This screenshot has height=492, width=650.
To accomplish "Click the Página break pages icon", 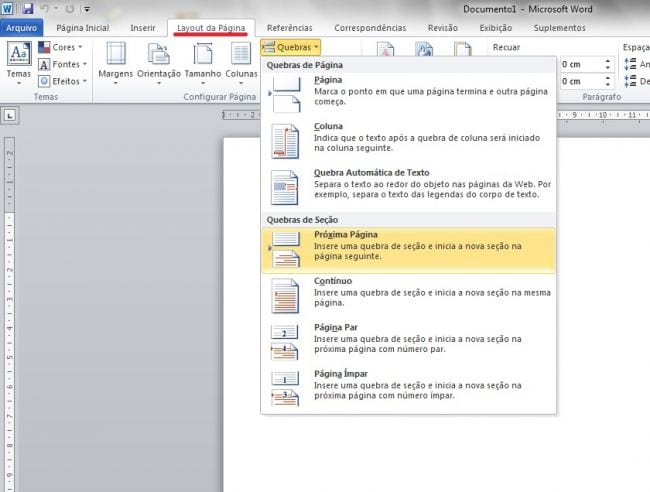I will 285,95.
